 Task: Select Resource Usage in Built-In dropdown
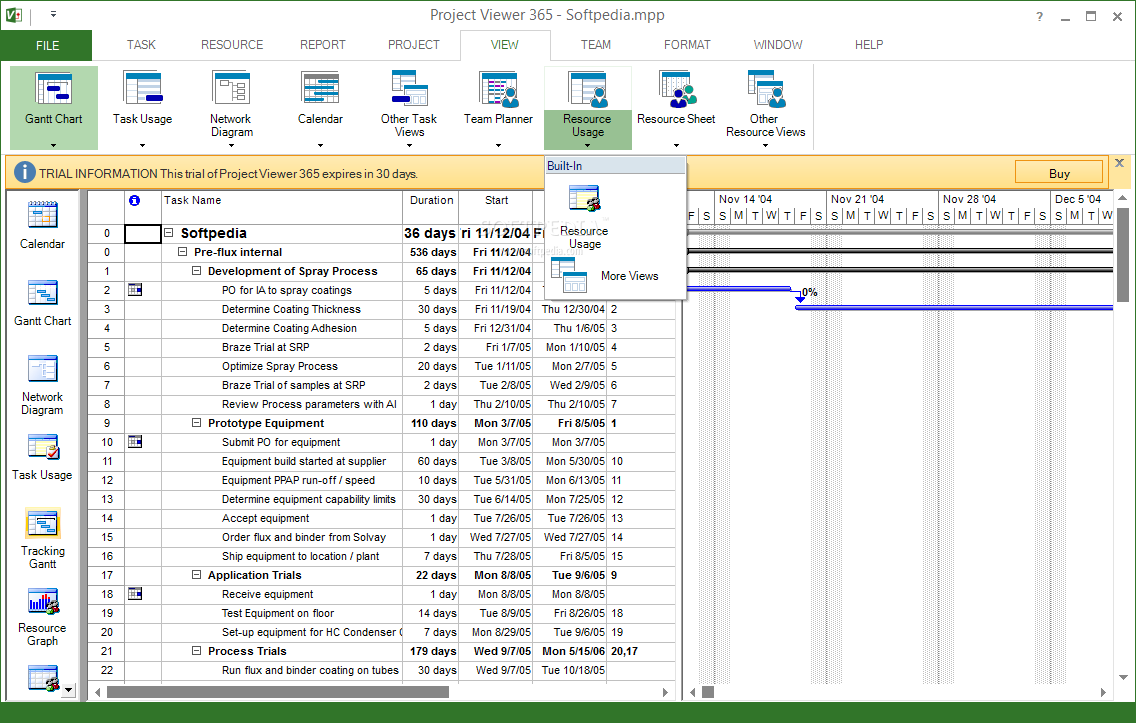[x=584, y=217]
